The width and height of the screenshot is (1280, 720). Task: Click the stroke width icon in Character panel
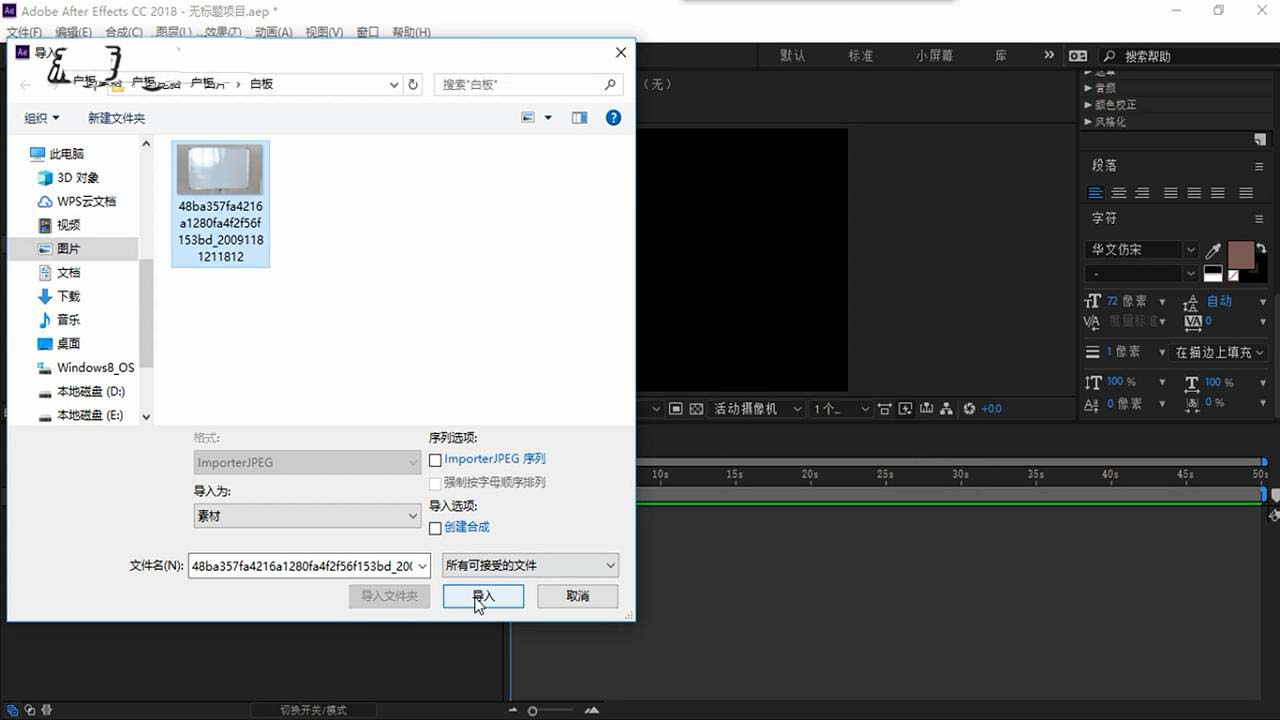click(1092, 350)
